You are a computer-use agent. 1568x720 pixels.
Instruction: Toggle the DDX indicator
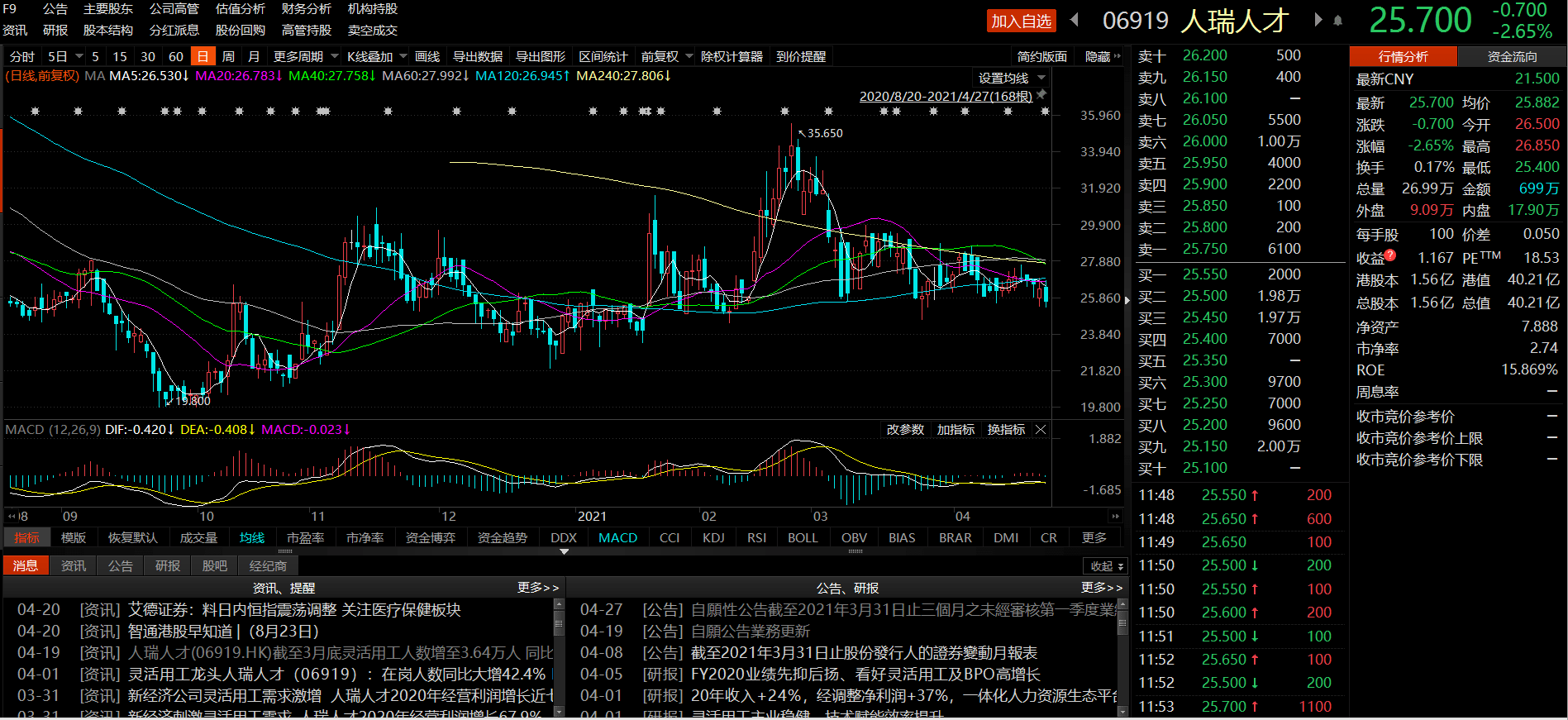coord(564,538)
